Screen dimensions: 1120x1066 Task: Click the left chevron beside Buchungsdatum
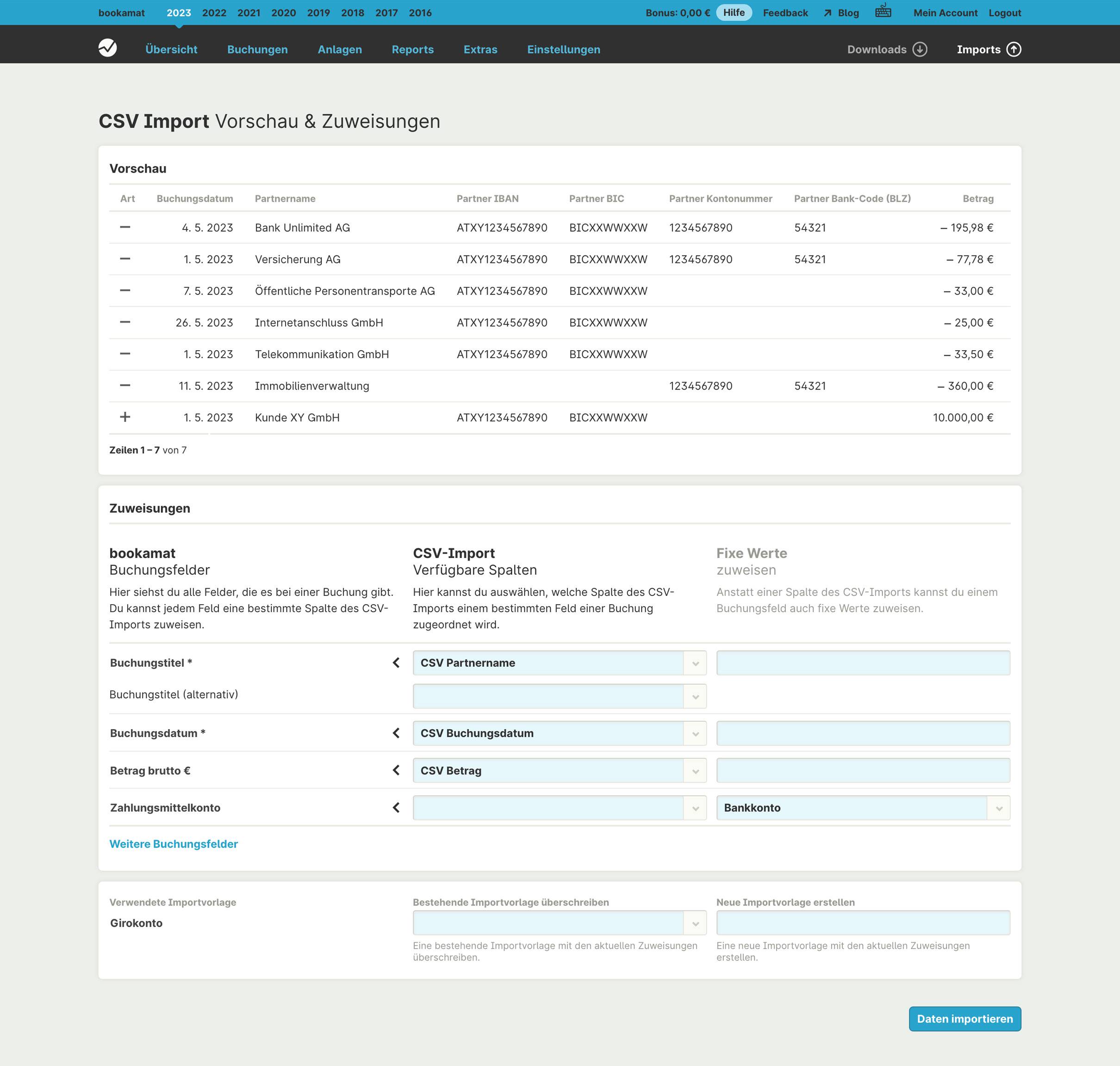tap(396, 733)
